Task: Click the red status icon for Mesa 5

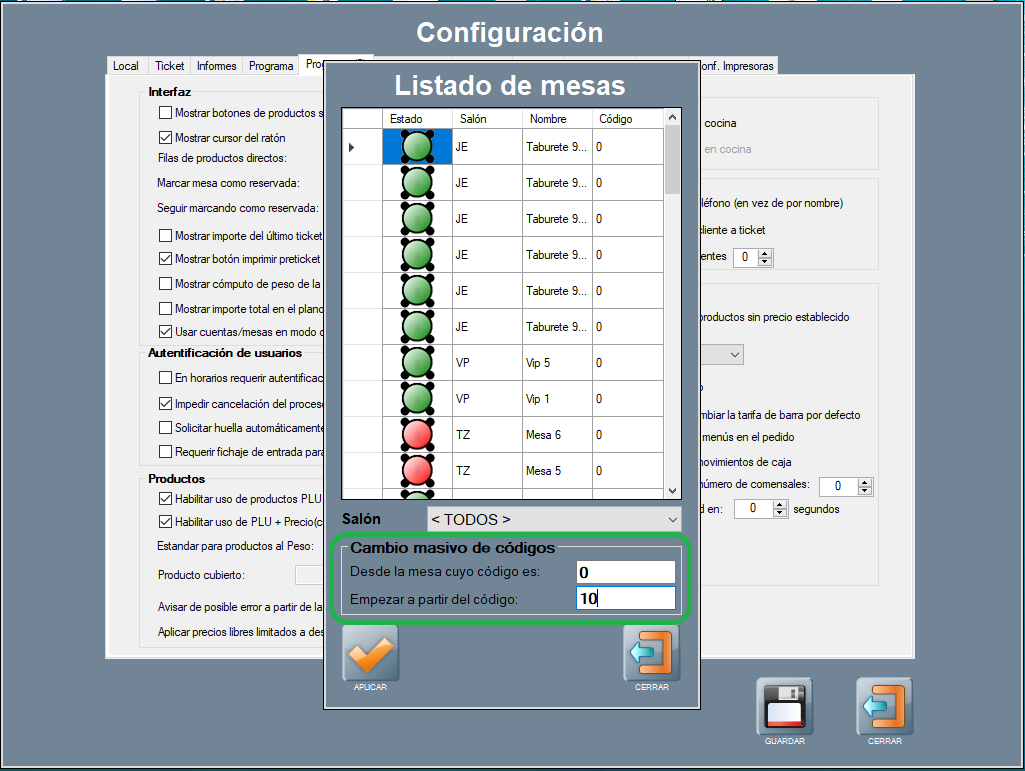Action: [x=417, y=471]
